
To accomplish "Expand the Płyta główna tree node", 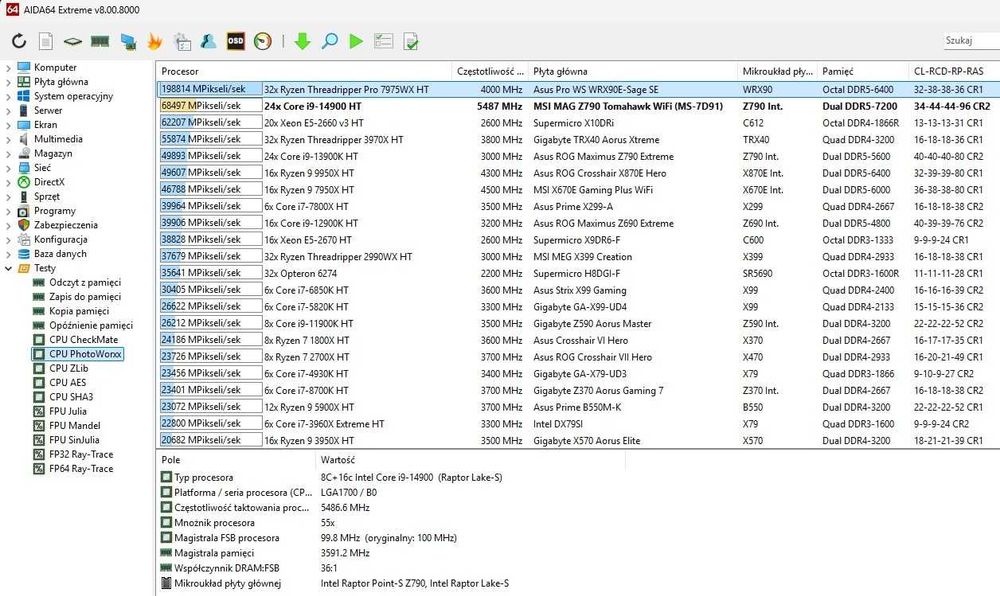I will (8, 82).
